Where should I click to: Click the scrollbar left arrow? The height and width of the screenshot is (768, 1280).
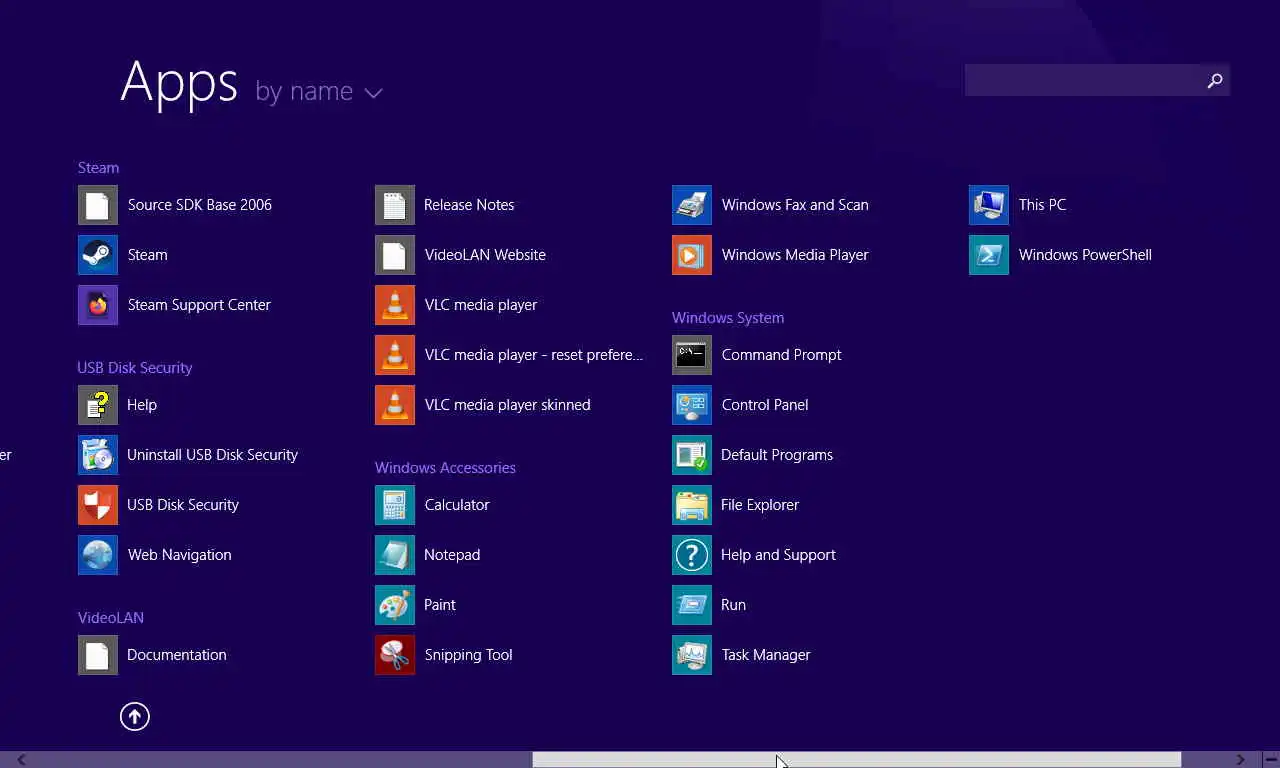(22, 760)
